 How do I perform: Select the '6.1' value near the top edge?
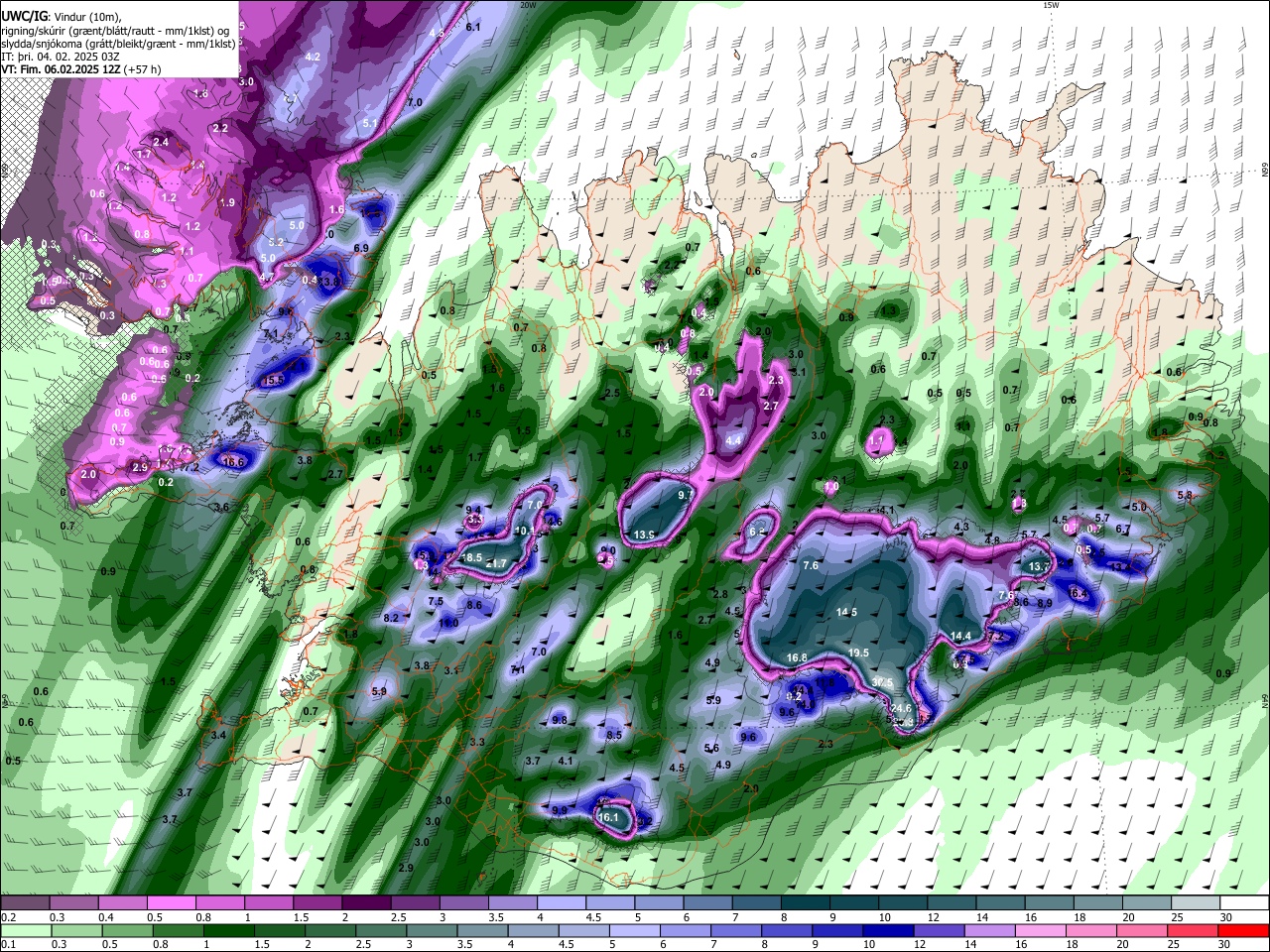(x=472, y=27)
